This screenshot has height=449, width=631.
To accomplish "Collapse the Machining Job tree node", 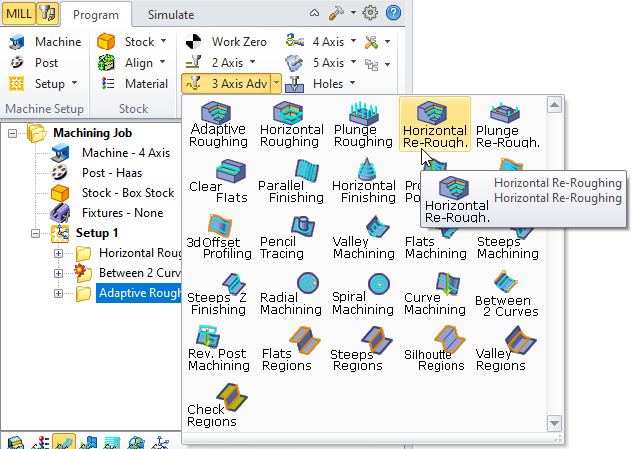I will [x=12, y=133].
